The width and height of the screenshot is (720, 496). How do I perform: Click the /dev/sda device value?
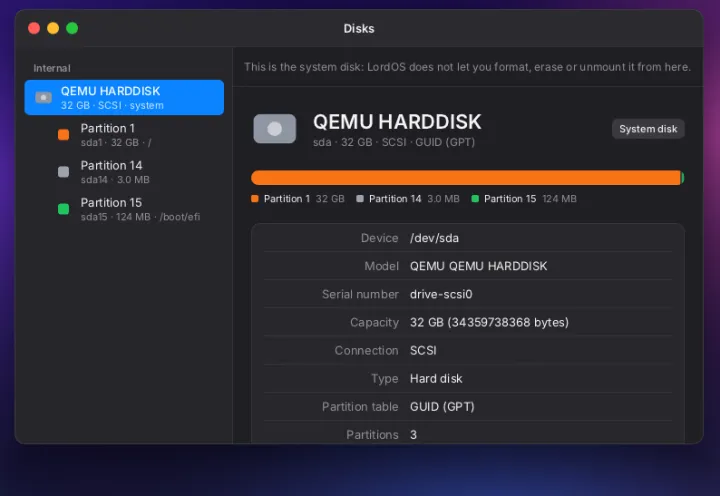pyautogui.click(x=434, y=238)
